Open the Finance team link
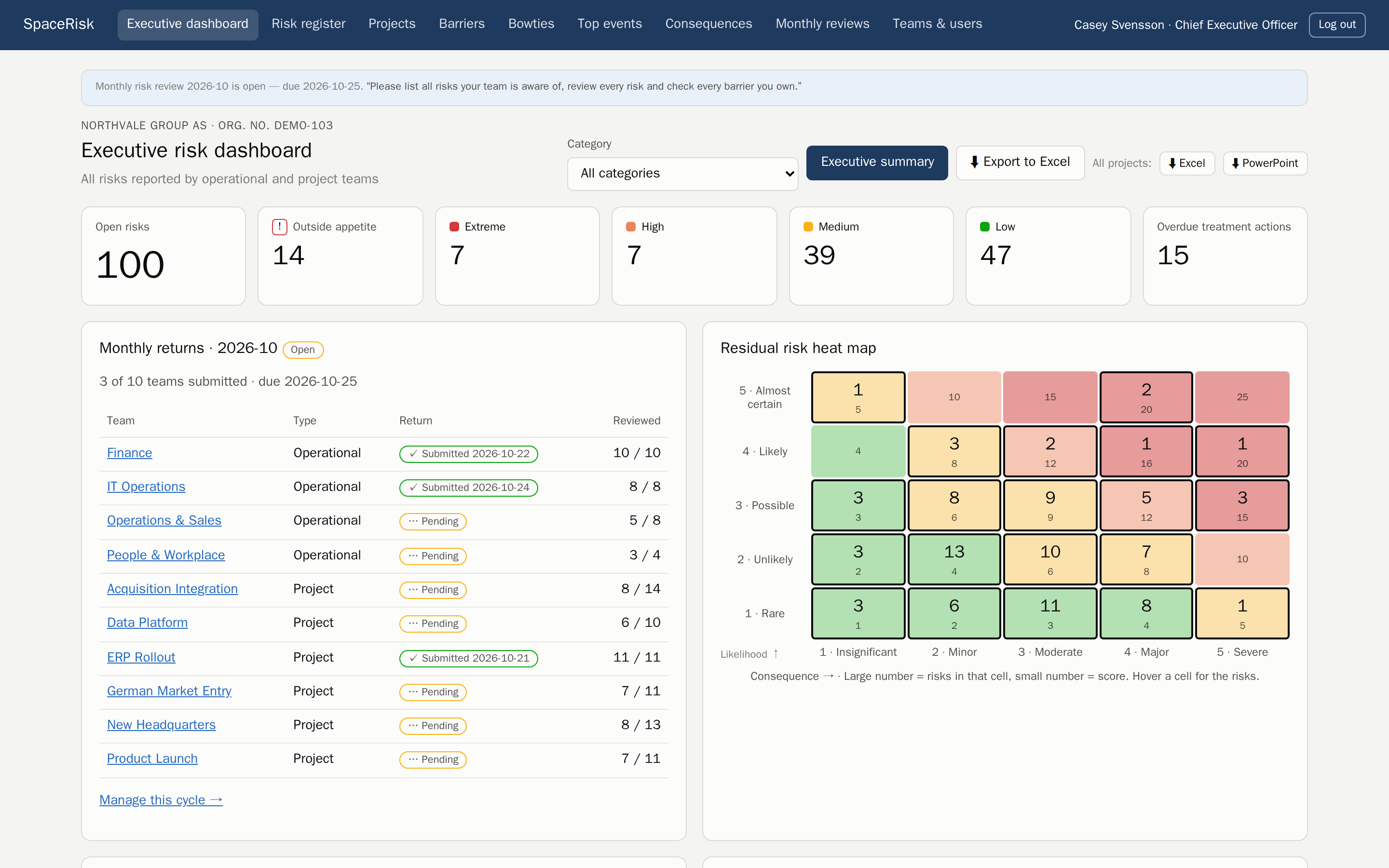This screenshot has height=868, width=1389. point(130,453)
